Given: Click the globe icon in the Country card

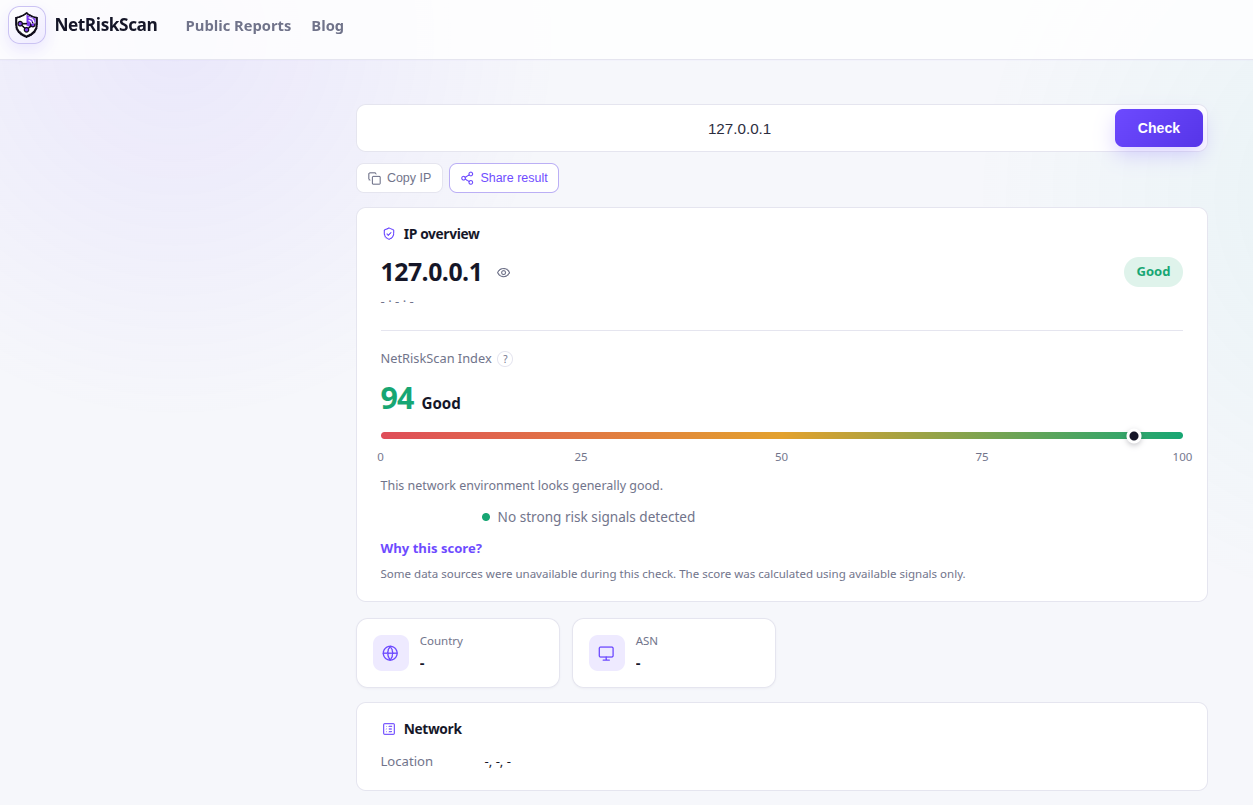Looking at the screenshot, I should coord(390,653).
